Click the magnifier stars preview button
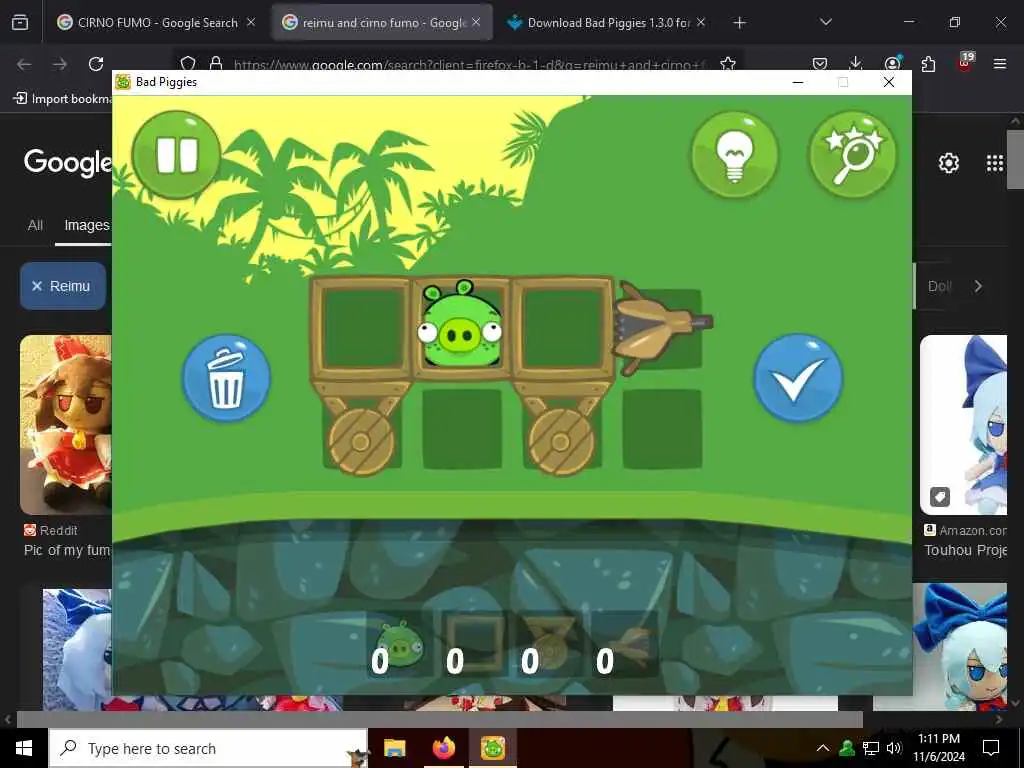Viewport: 1024px width, 768px height. pos(853,155)
